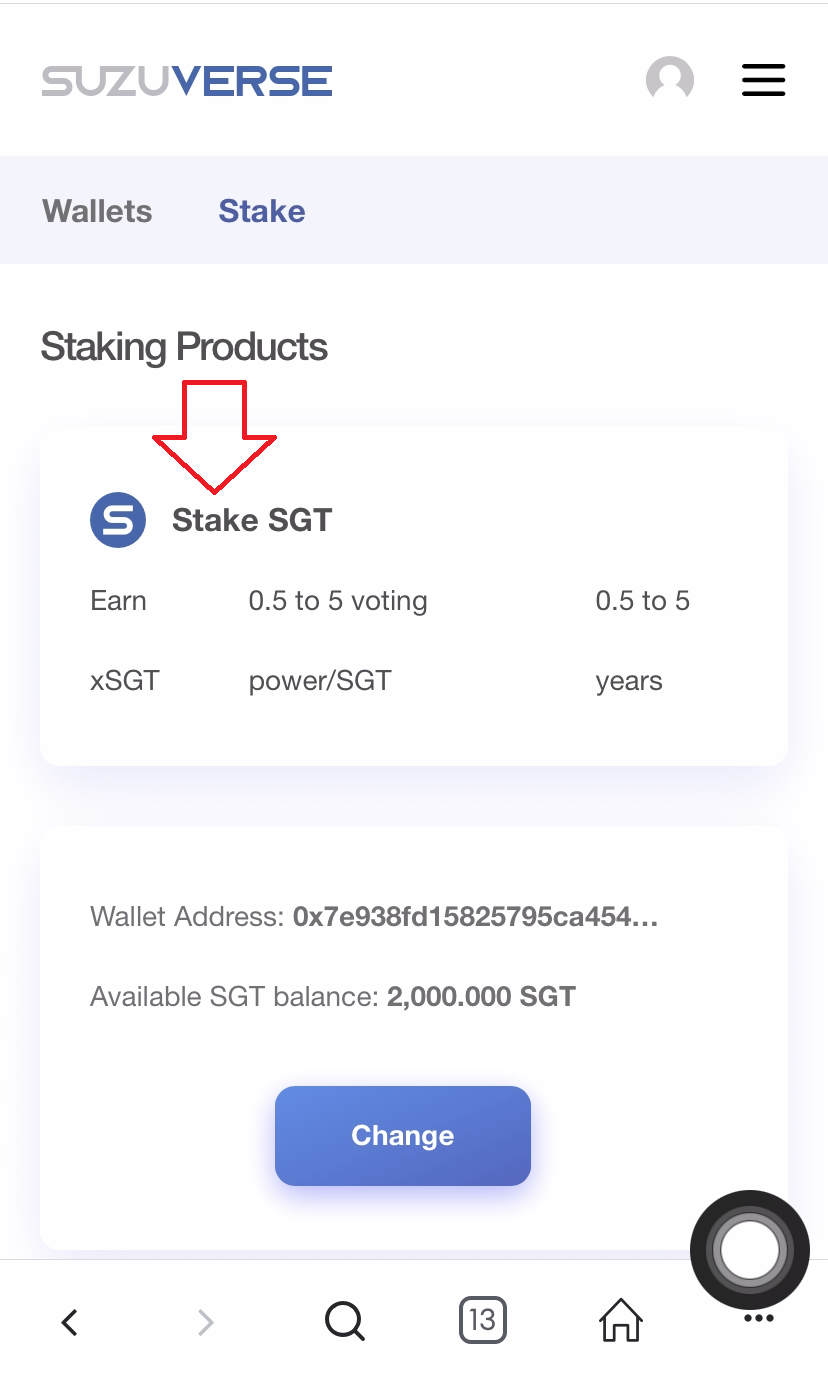
Task: Open the Stake SGT product title
Action: (x=252, y=520)
